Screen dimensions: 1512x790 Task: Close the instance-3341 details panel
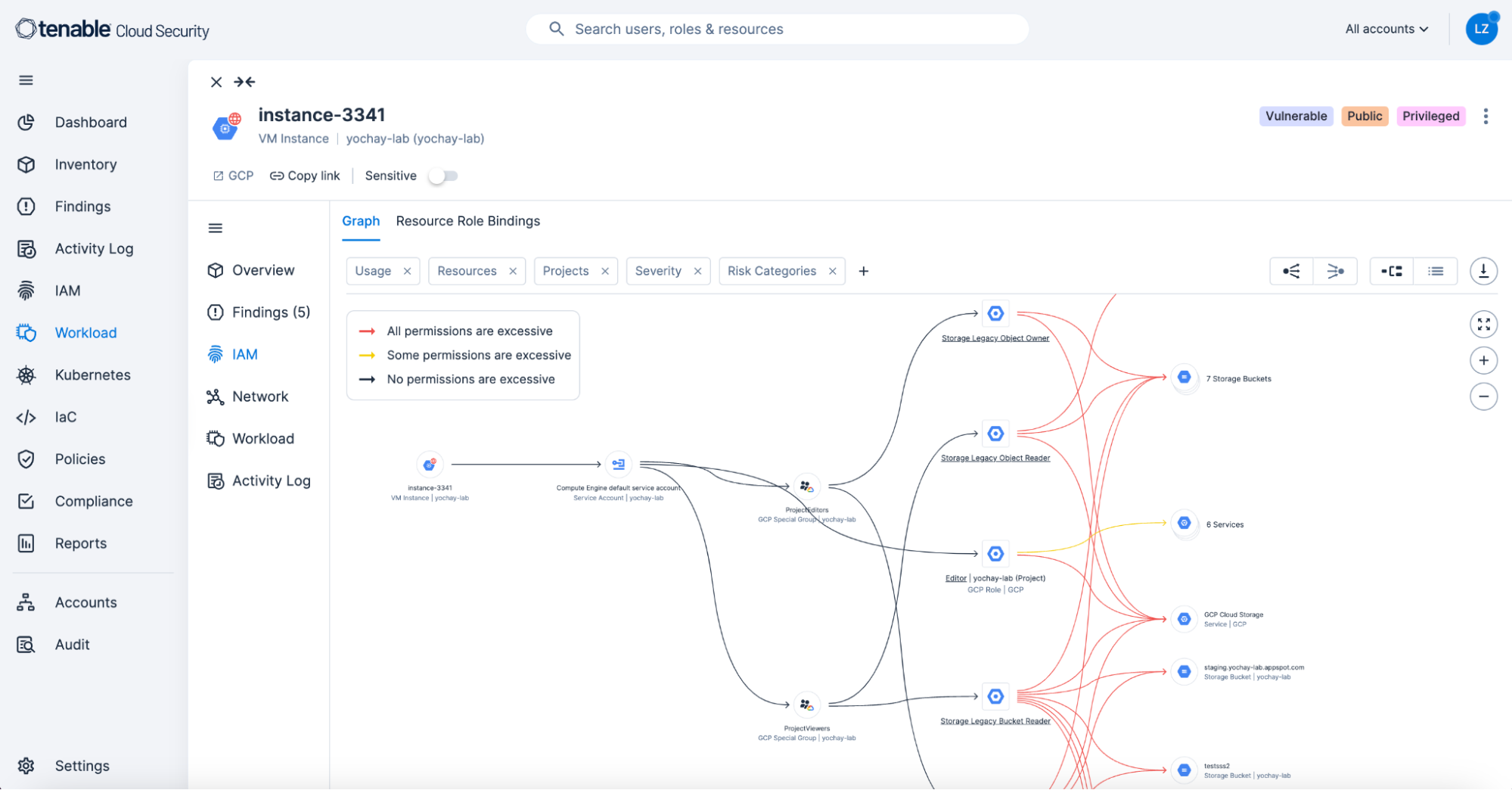point(216,82)
